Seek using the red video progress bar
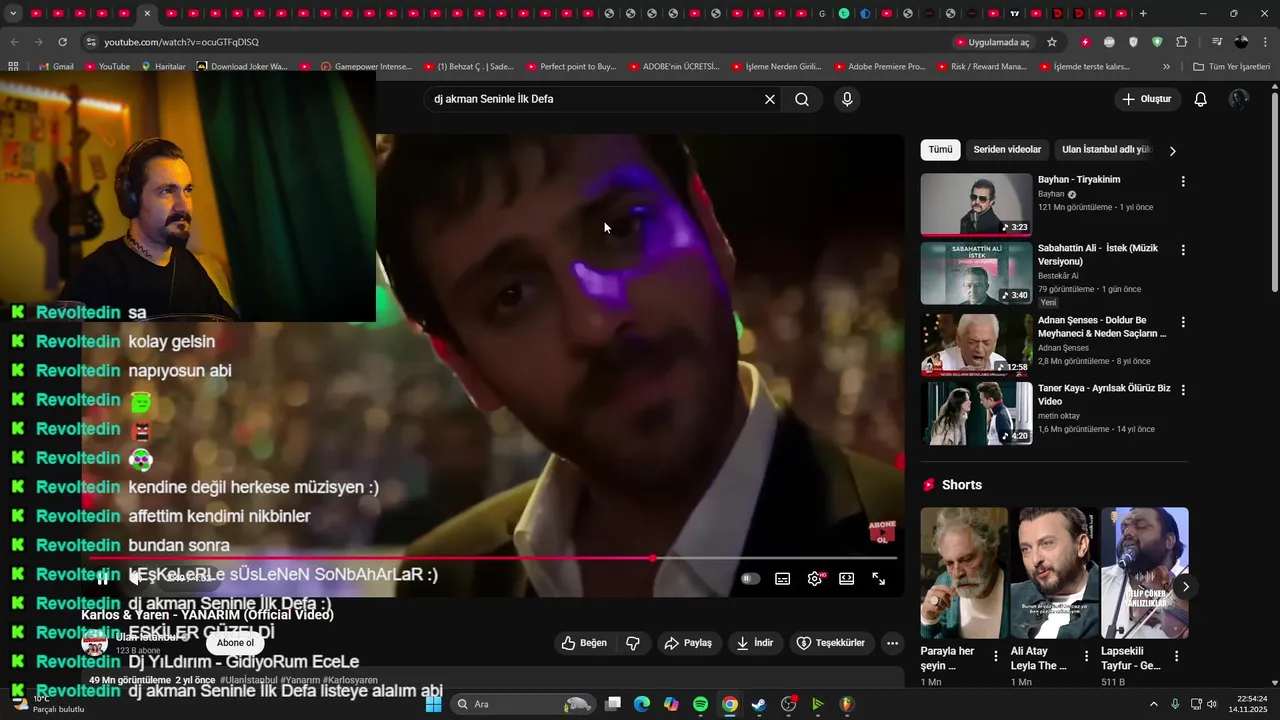 493,558
